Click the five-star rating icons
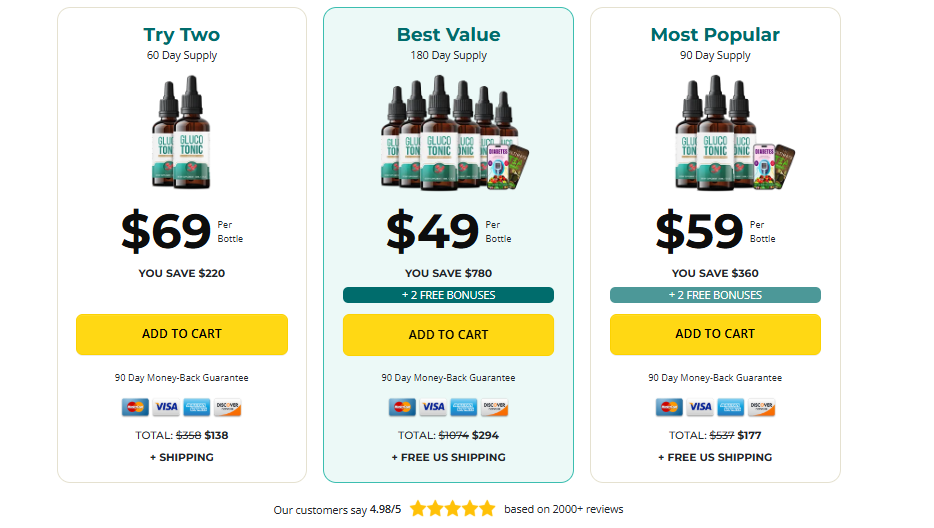The width and height of the screenshot is (934, 528). 452,509
